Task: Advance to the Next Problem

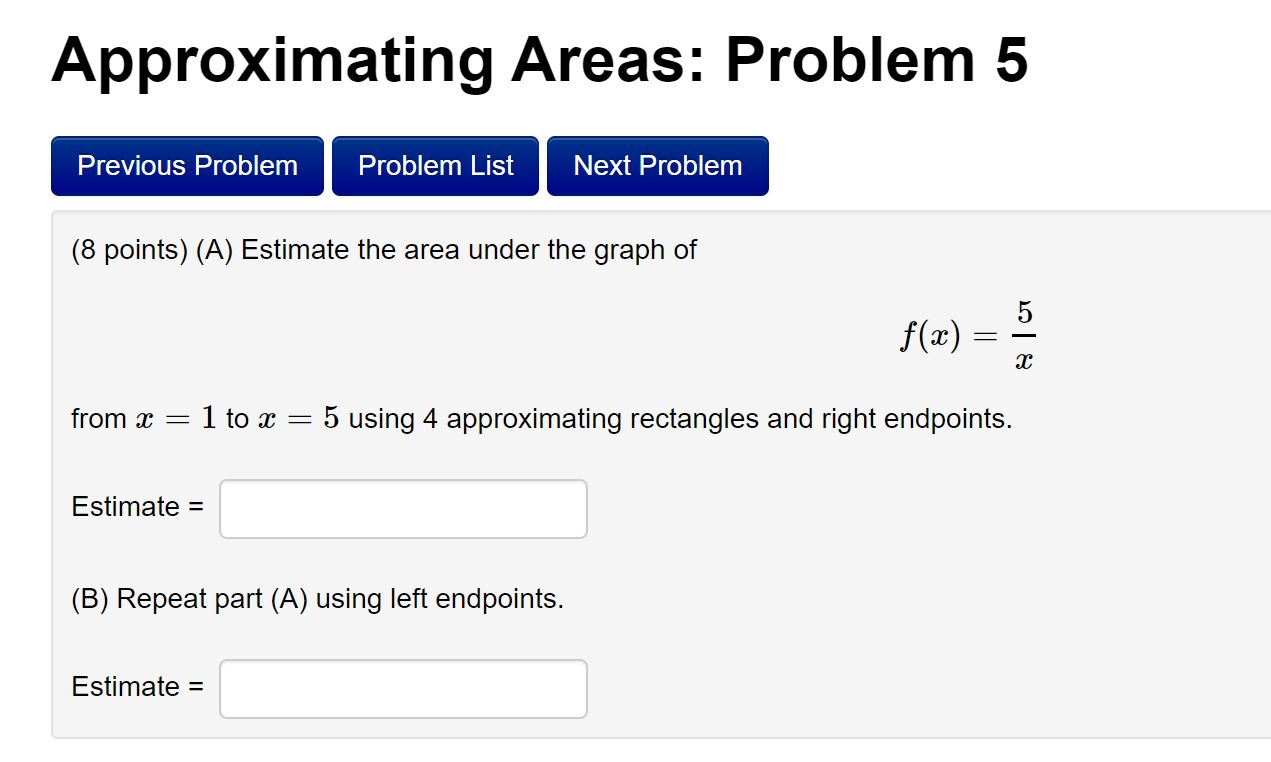Action: (657, 165)
